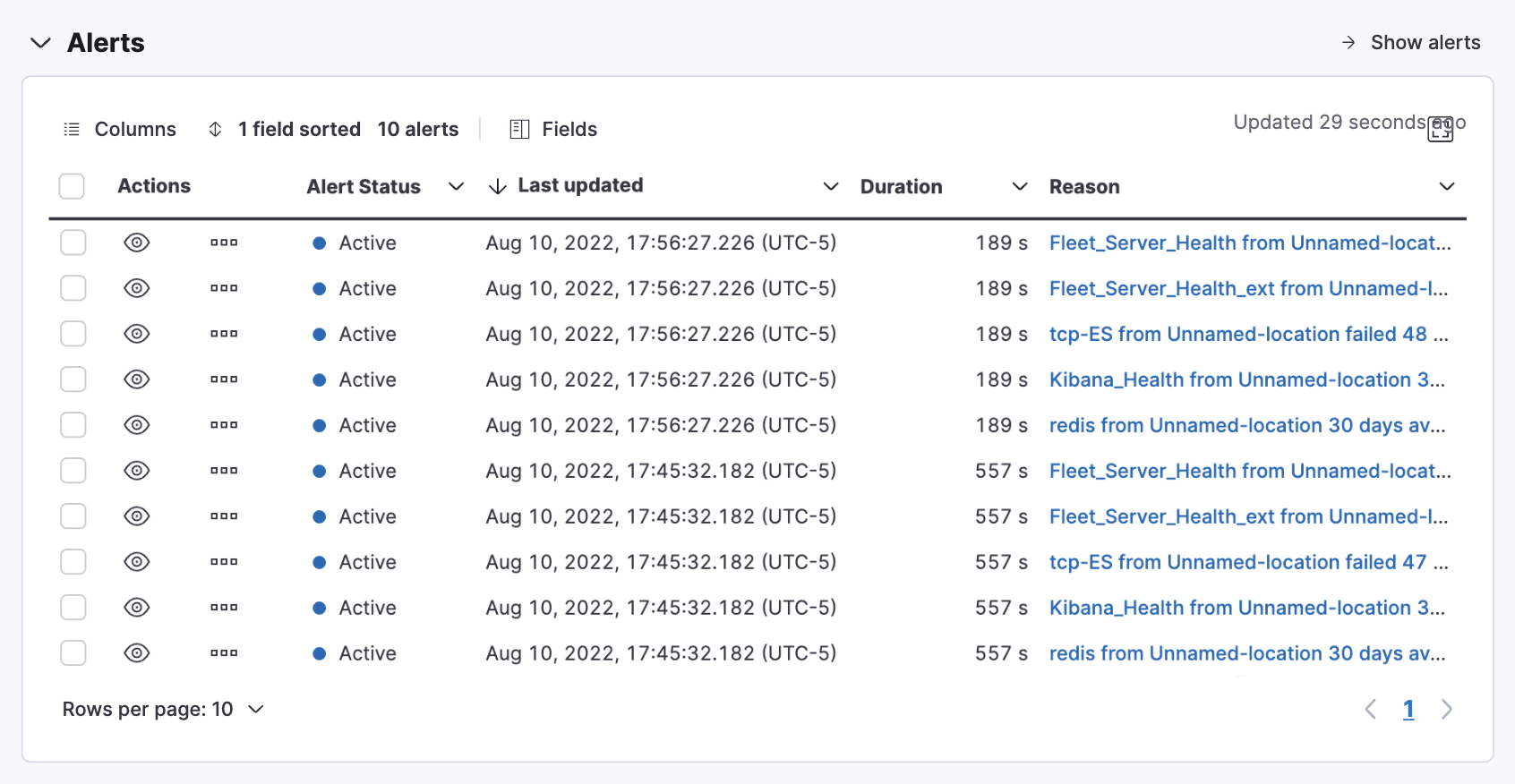Tick checkbox on tcp-ES failed 47 row
1515x784 pixels.
73,562
